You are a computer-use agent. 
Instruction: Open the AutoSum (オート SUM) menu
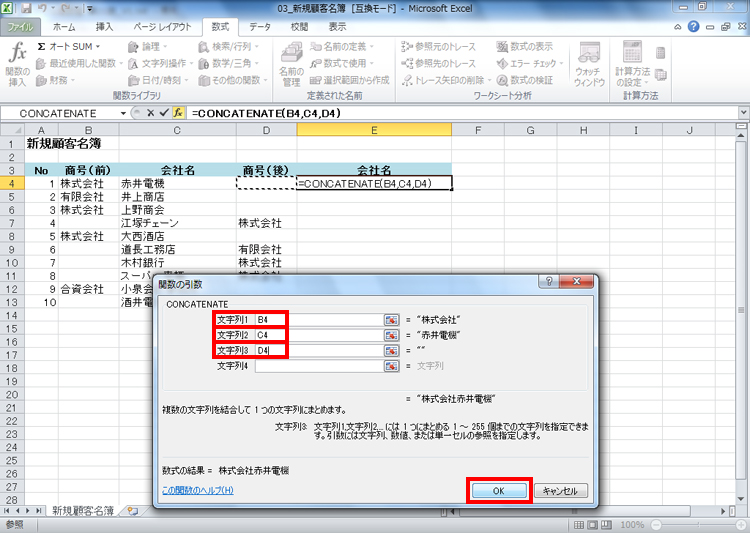point(69,47)
